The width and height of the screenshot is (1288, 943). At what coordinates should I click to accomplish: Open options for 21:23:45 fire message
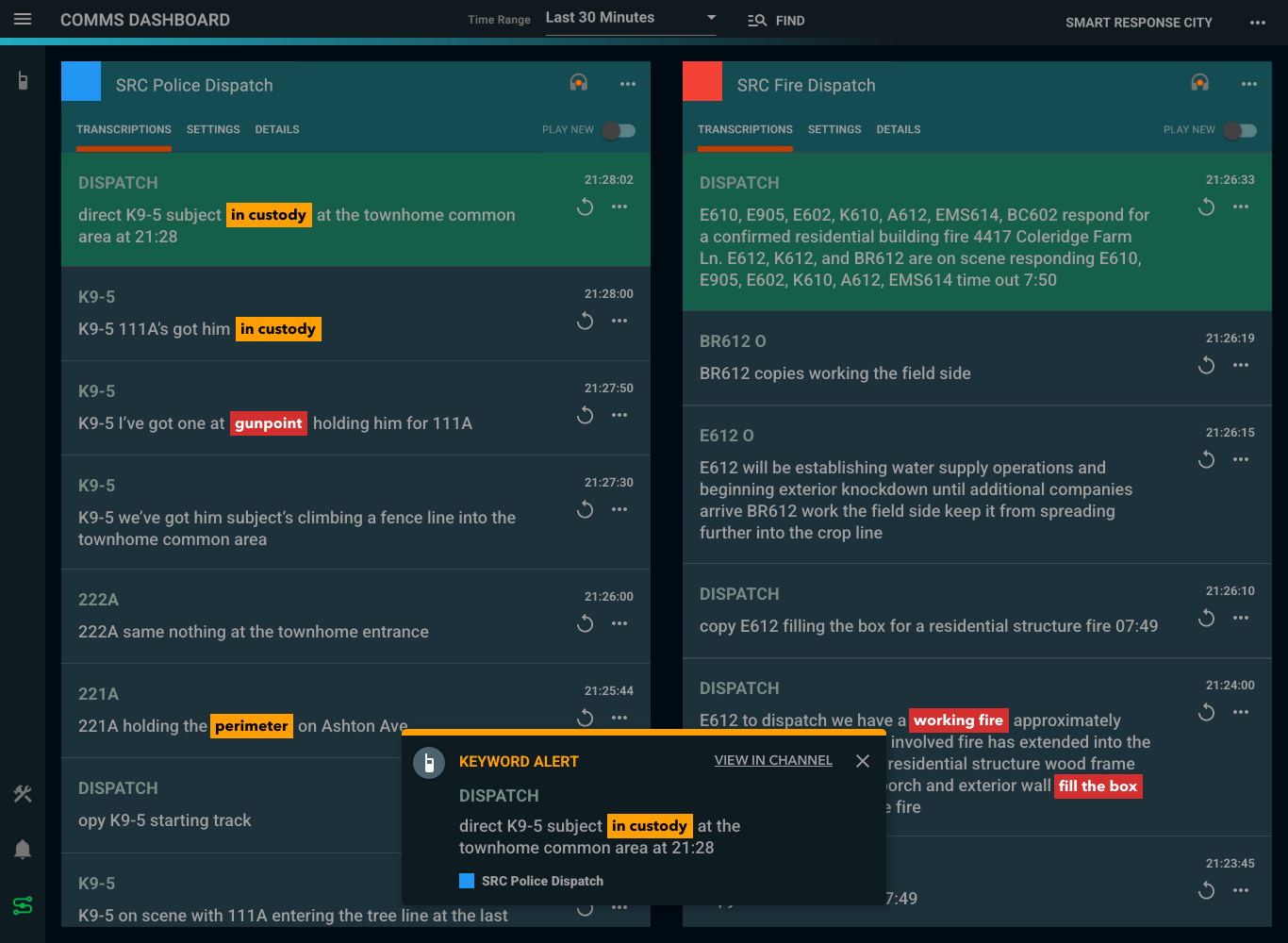point(1241,890)
